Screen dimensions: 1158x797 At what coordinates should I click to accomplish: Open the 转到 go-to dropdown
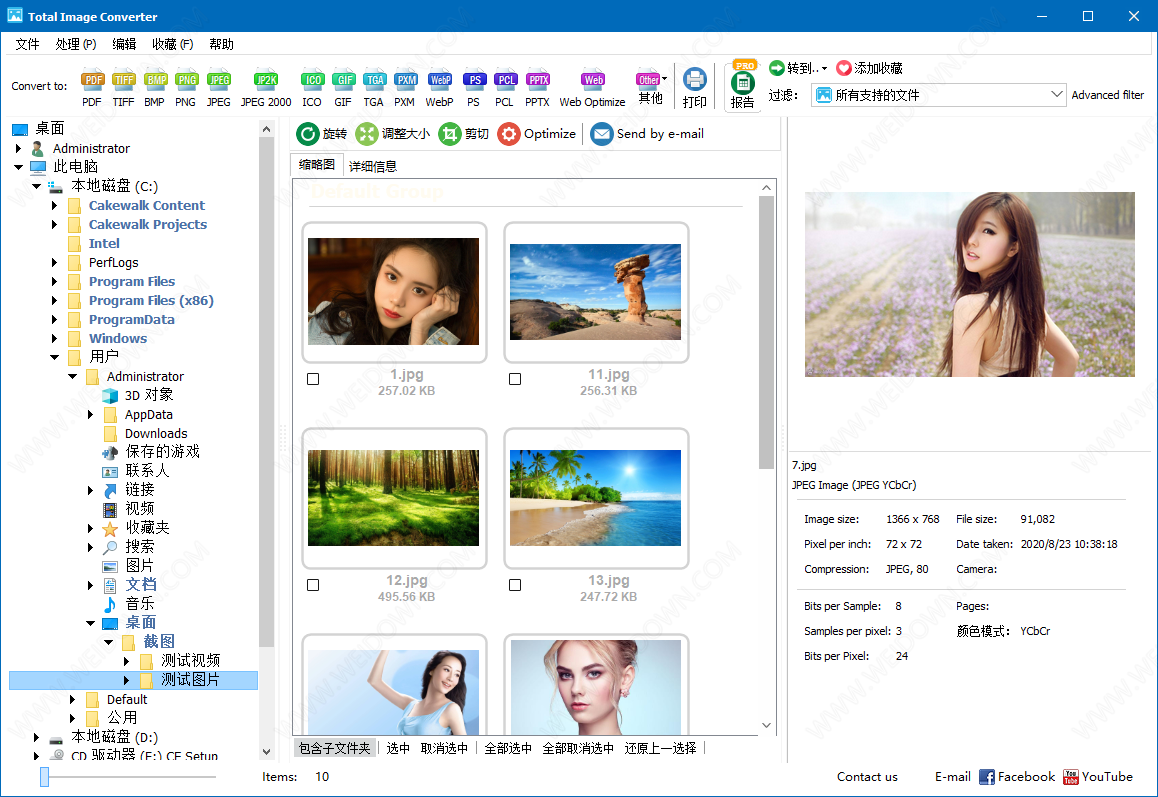(798, 68)
